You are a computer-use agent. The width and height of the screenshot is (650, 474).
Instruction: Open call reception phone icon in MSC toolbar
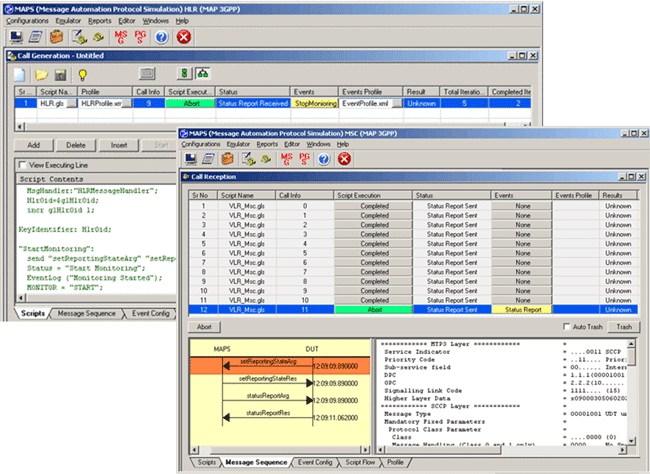pyautogui.click(x=266, y=159)
